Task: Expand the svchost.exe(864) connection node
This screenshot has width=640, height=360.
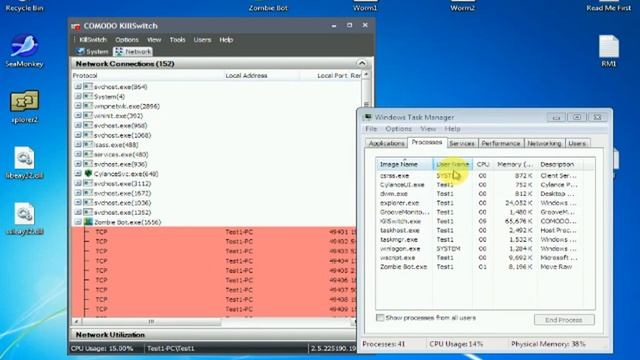Action: pyautogui.click(x=78, y=87)
